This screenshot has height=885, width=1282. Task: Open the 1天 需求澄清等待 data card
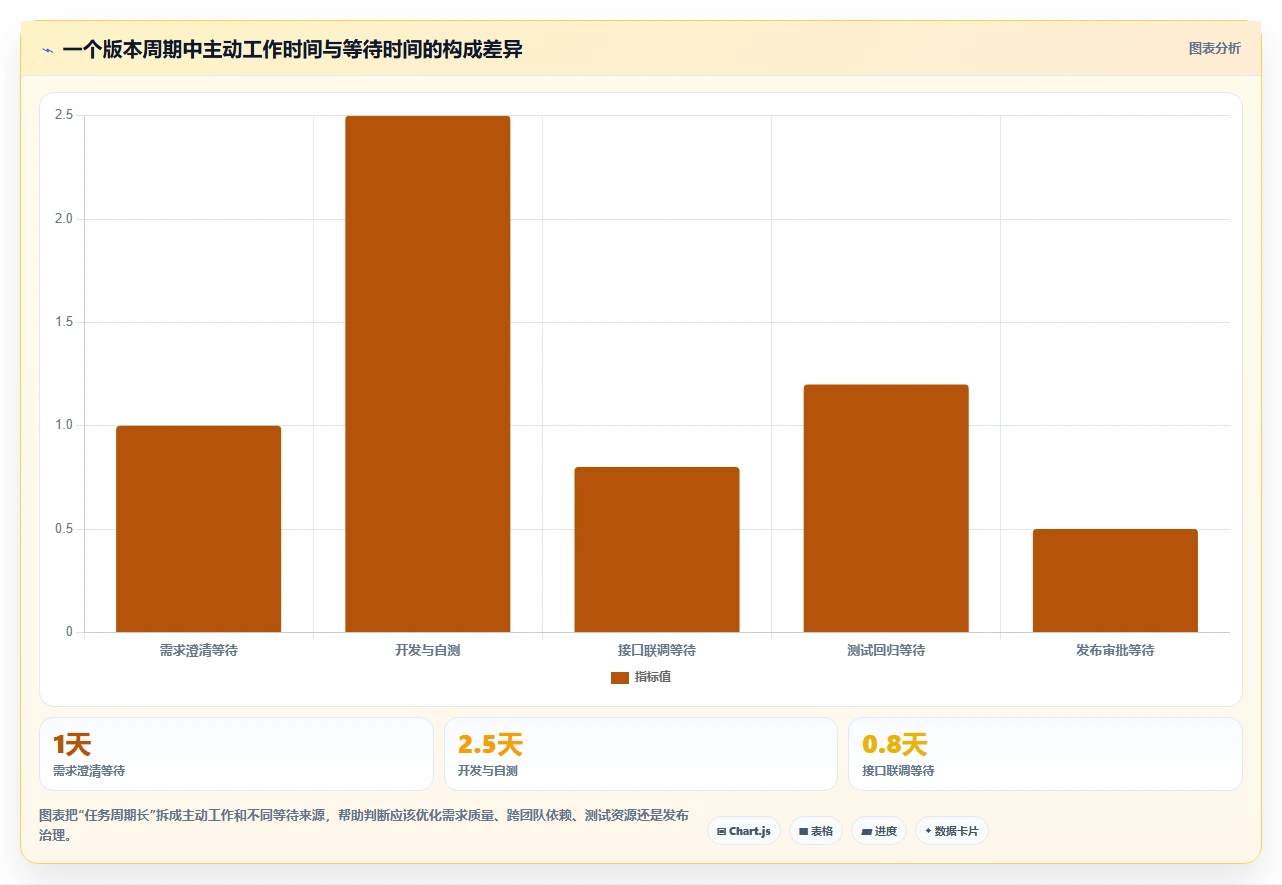tap(236, 754)
